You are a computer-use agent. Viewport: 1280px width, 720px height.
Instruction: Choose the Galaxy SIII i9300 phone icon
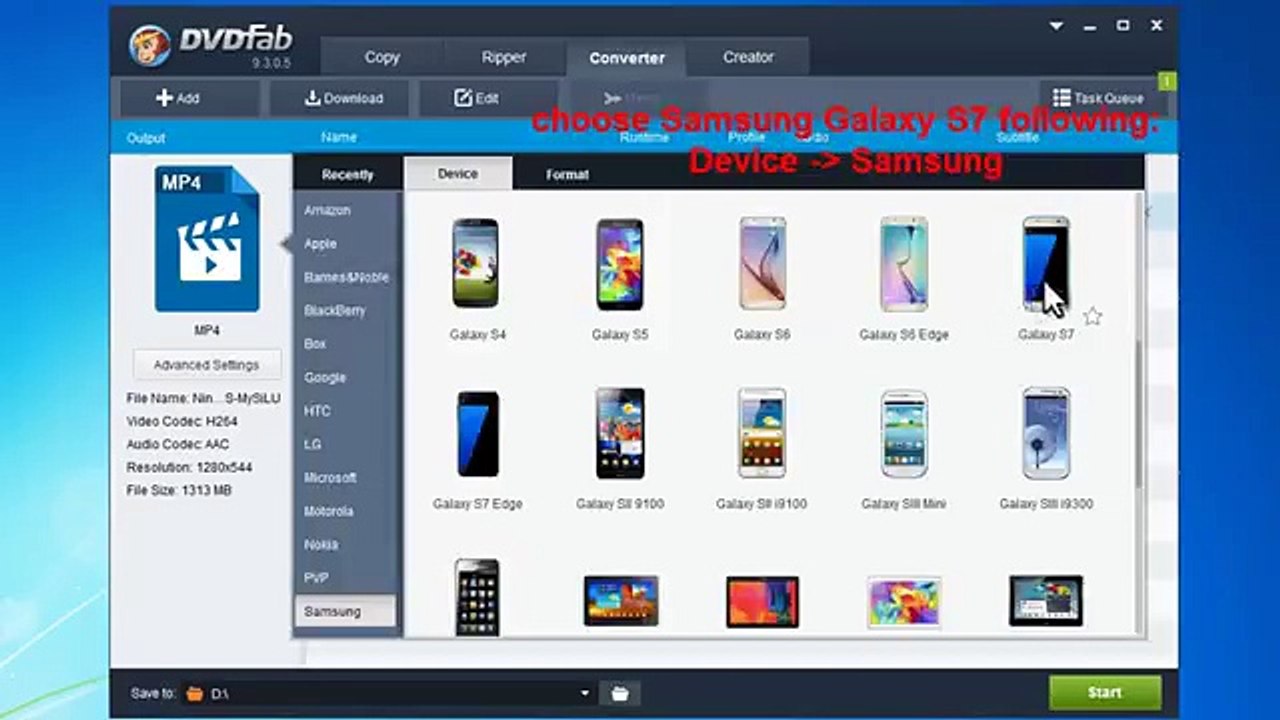click(1046, 434)
